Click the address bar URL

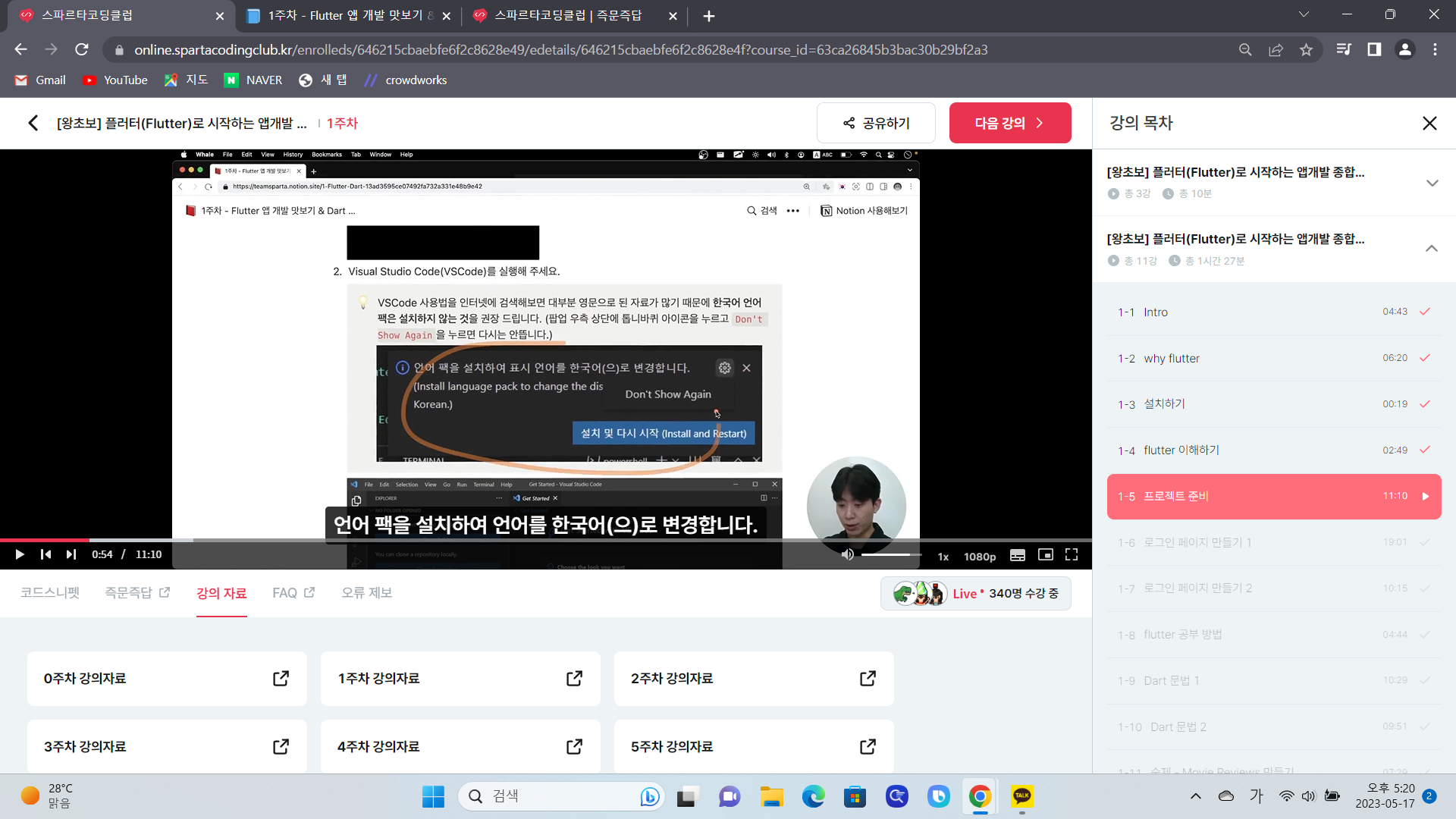point(561,49)
